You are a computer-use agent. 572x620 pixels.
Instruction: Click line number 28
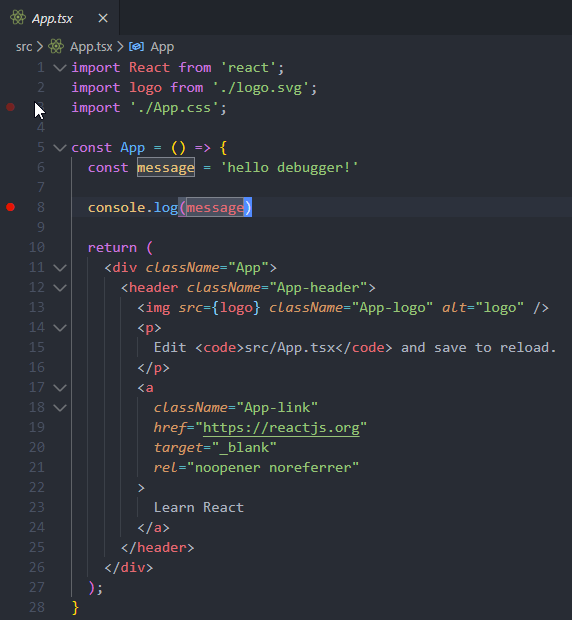[x=37, y=607]
